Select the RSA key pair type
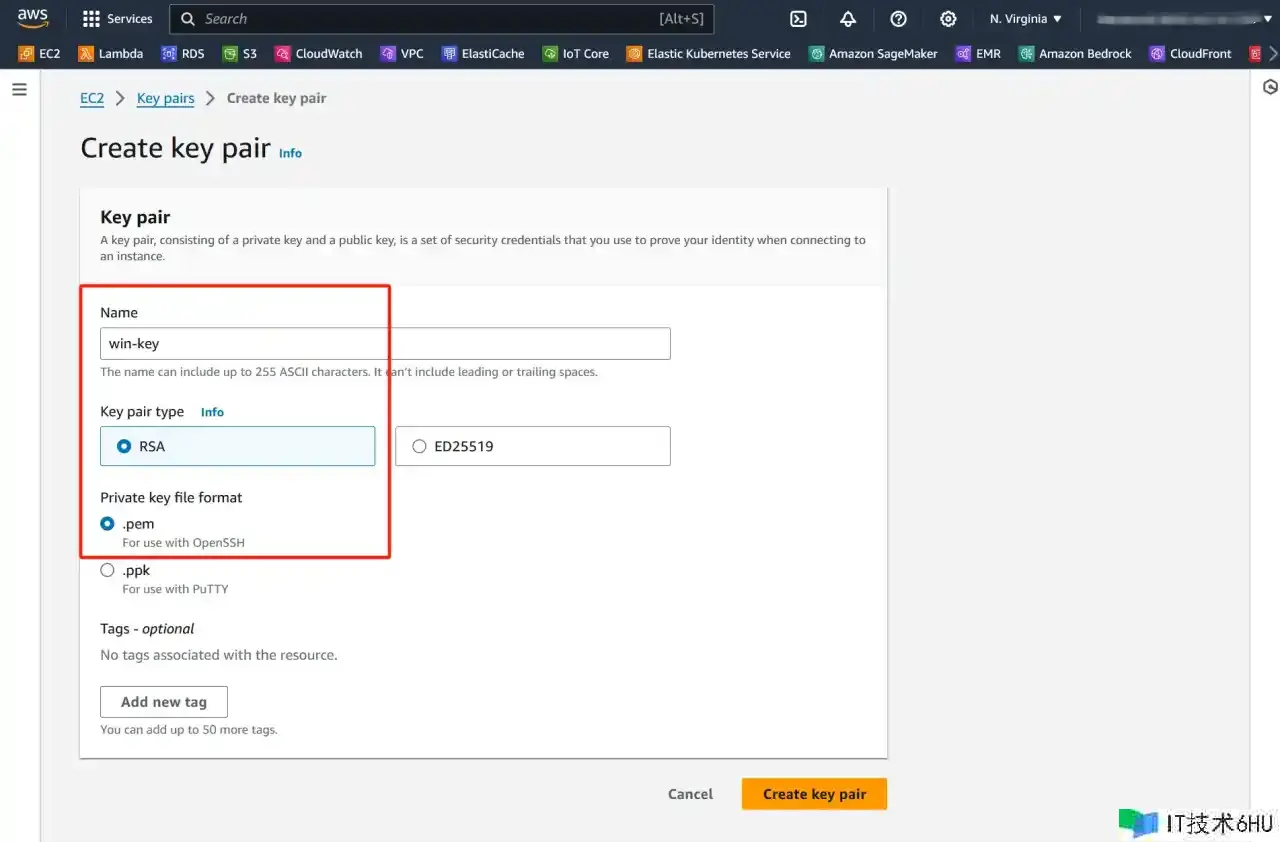Image resolution: width=1280 pixels, height=842 pixels. (x=125, y=447)
